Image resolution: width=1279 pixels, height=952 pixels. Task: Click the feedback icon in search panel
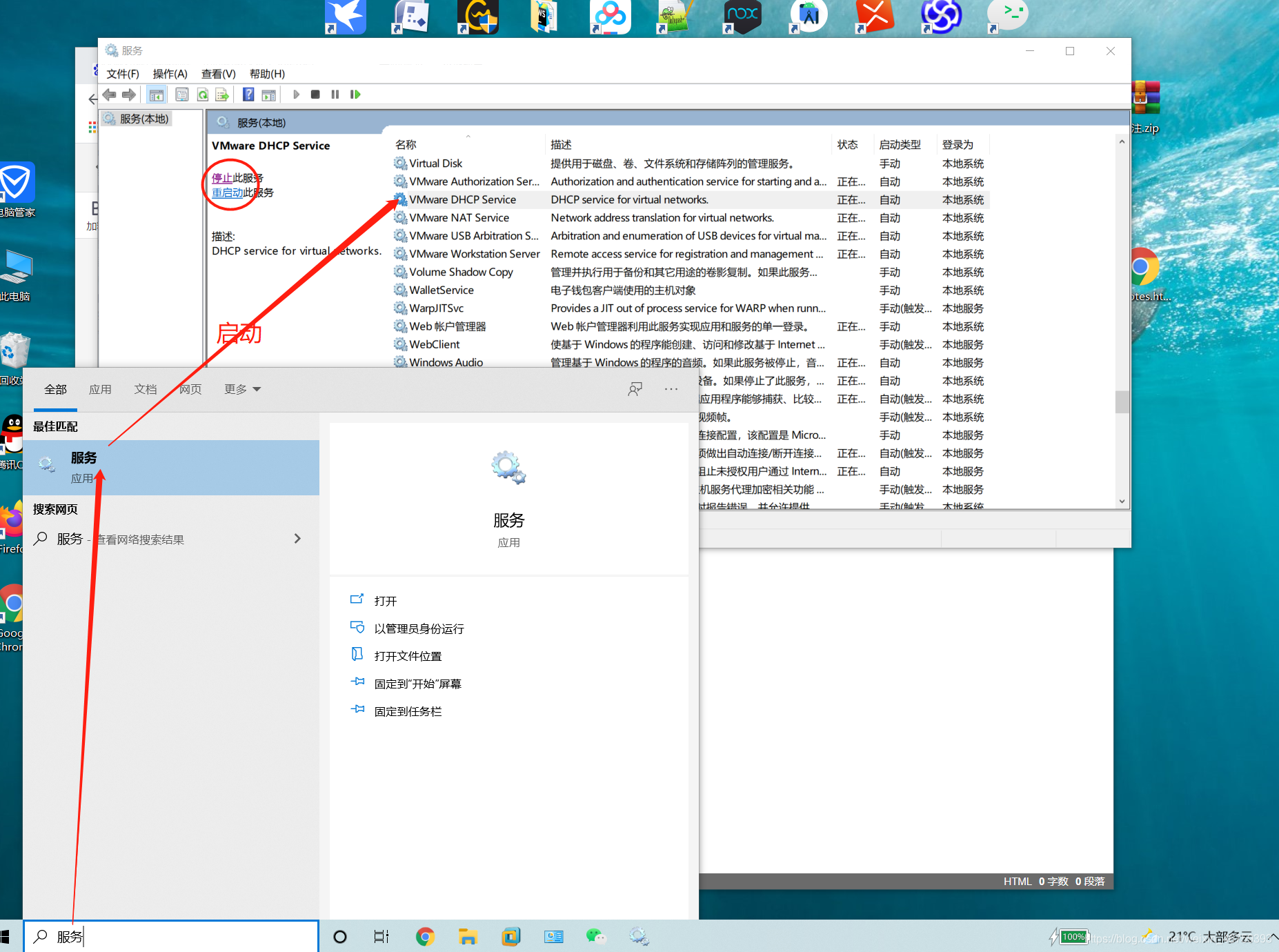(635, 389)
